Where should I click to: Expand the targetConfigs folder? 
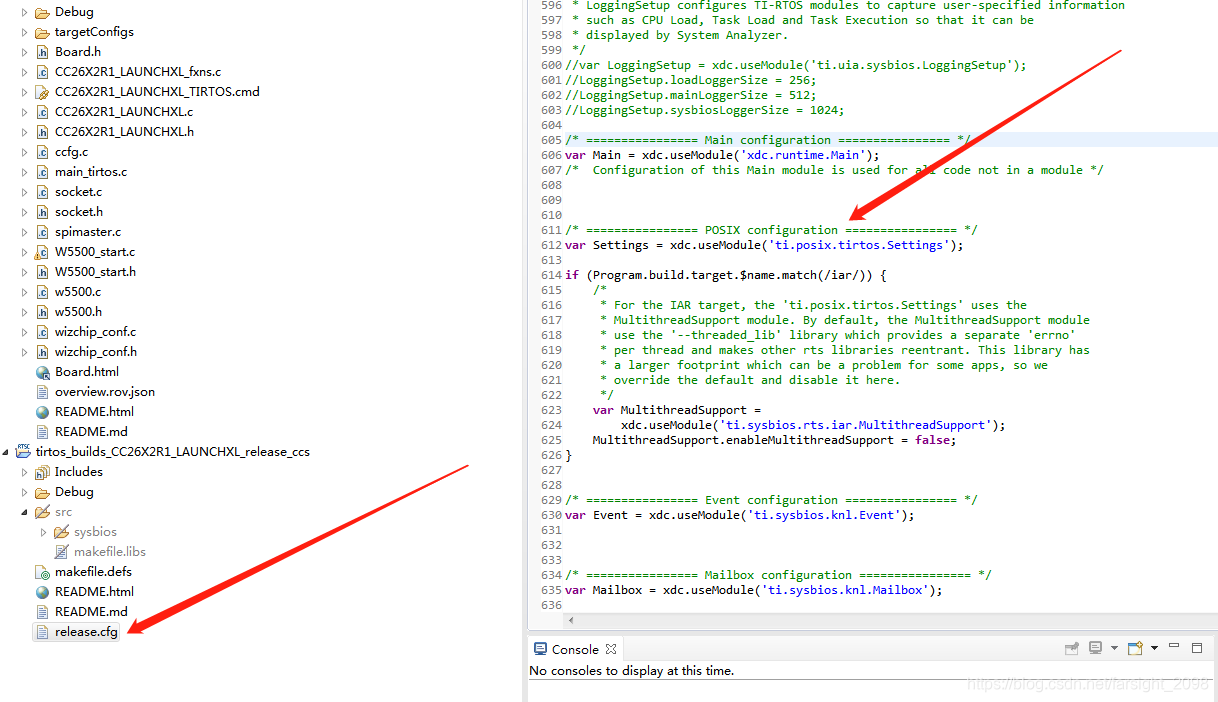click(25, 32)
